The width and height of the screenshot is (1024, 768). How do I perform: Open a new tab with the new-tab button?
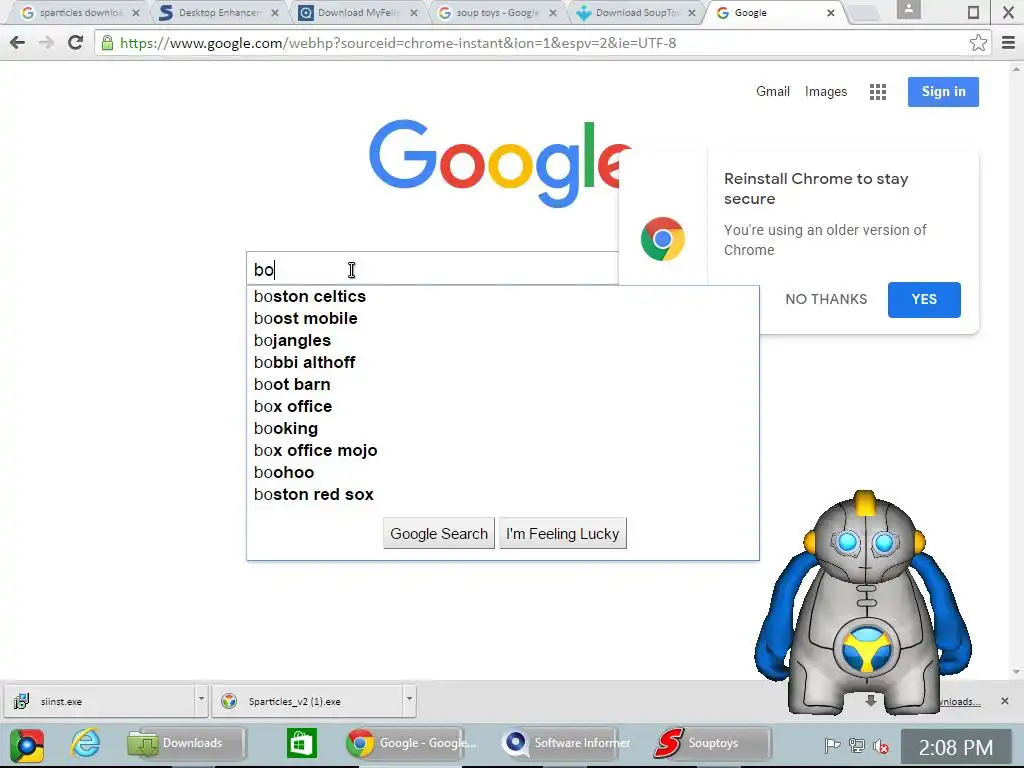tap(863, 13)
